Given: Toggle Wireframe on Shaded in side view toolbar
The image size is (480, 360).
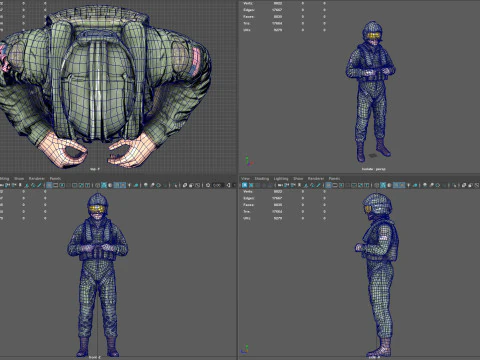Looking at the screenshot, I should coord(396,185).
